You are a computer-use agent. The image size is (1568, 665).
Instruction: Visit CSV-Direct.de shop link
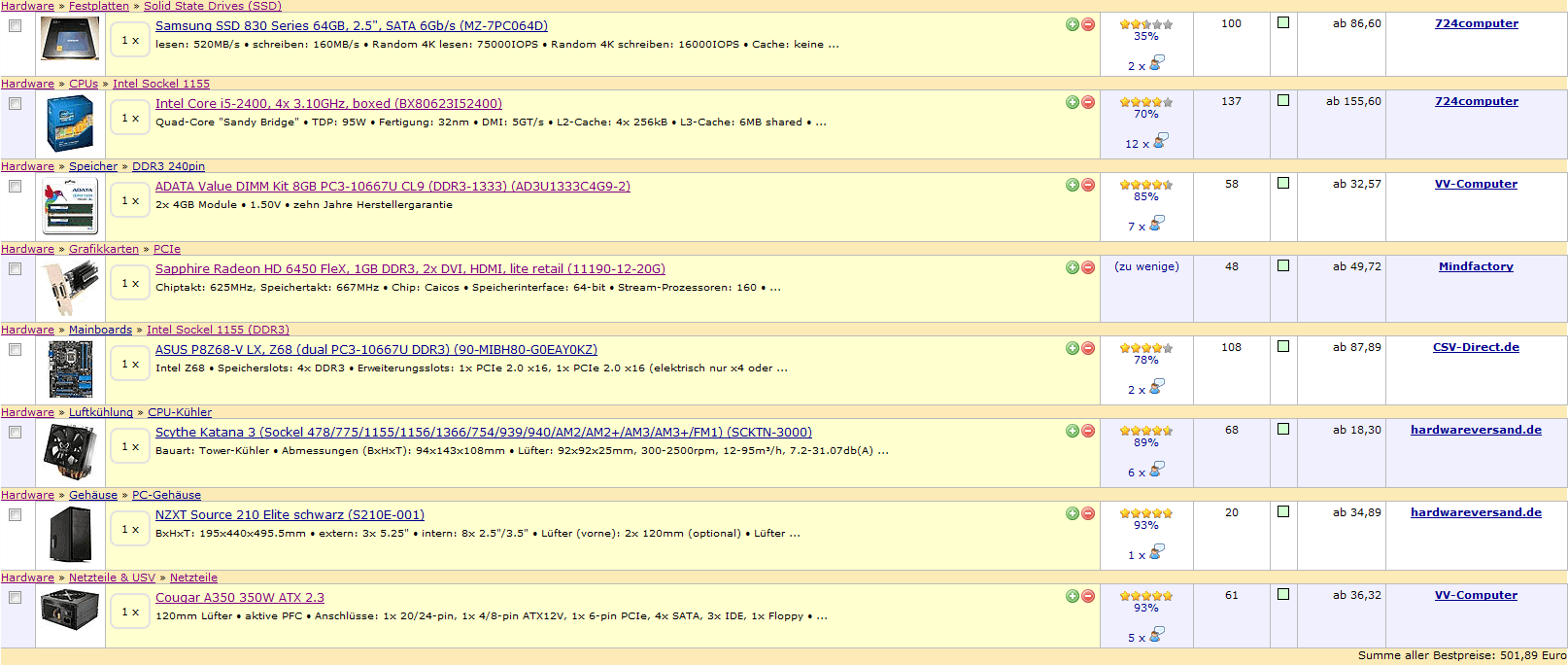[1476, 347]
